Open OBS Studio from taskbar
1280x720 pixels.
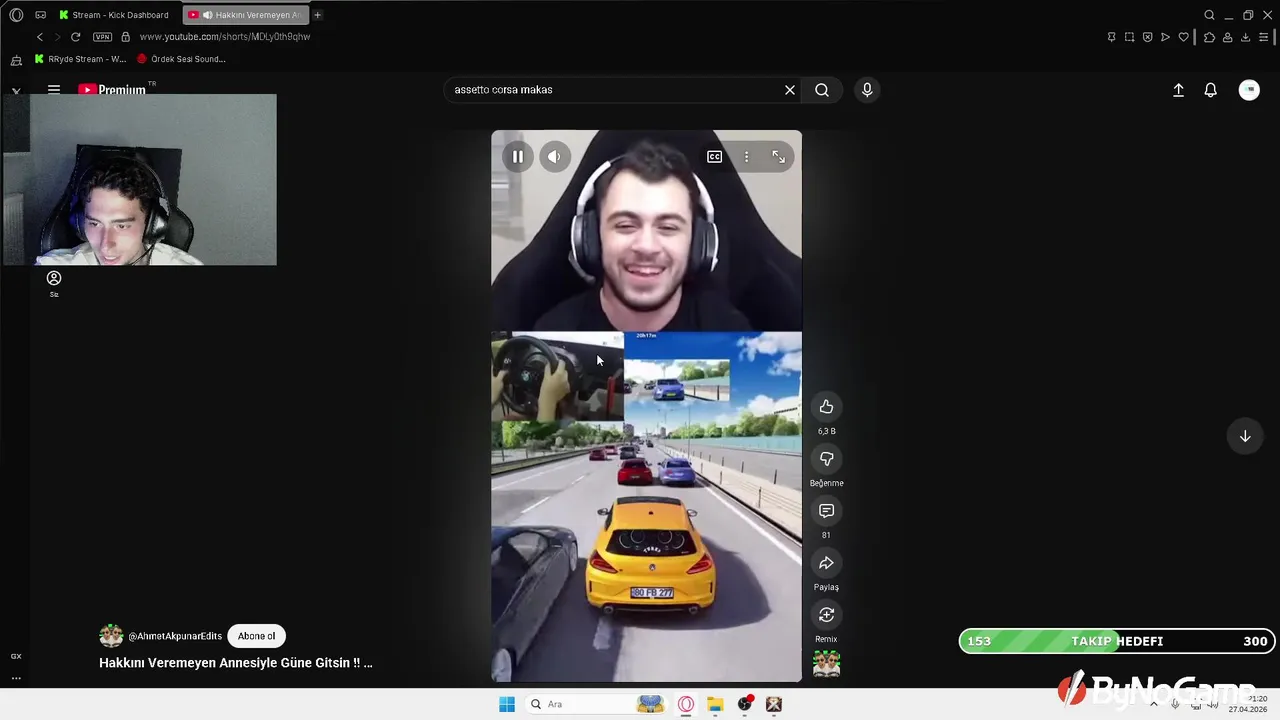(x=744, y=704)
